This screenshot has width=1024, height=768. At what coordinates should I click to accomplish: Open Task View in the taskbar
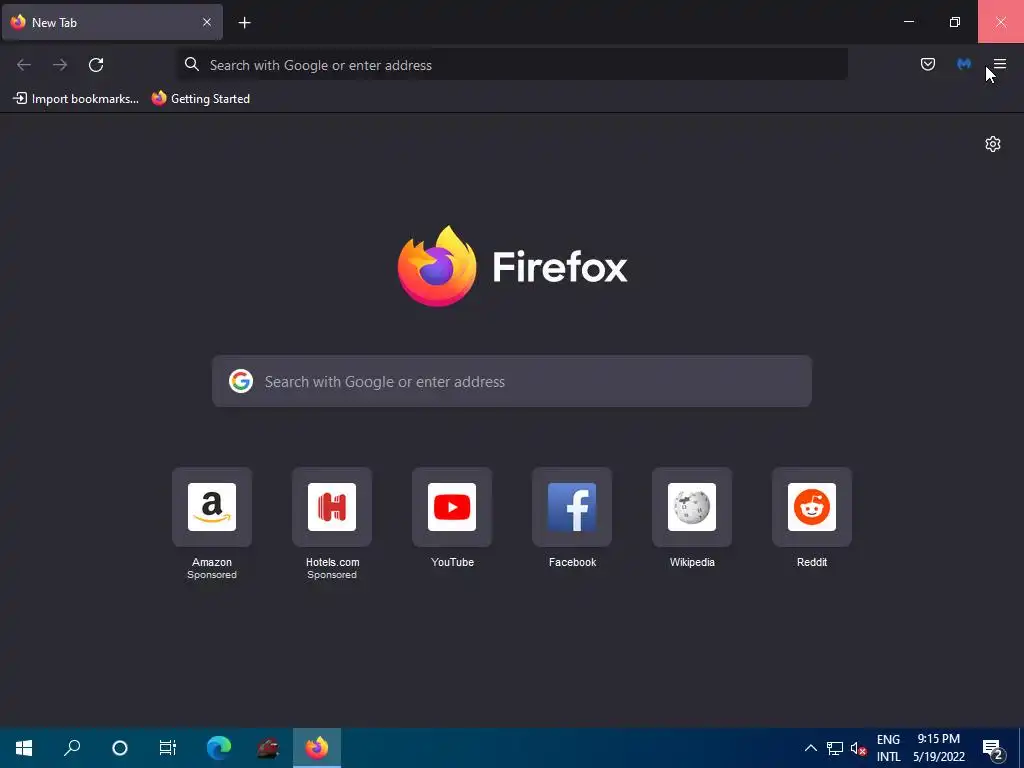[x=168, y=748]
